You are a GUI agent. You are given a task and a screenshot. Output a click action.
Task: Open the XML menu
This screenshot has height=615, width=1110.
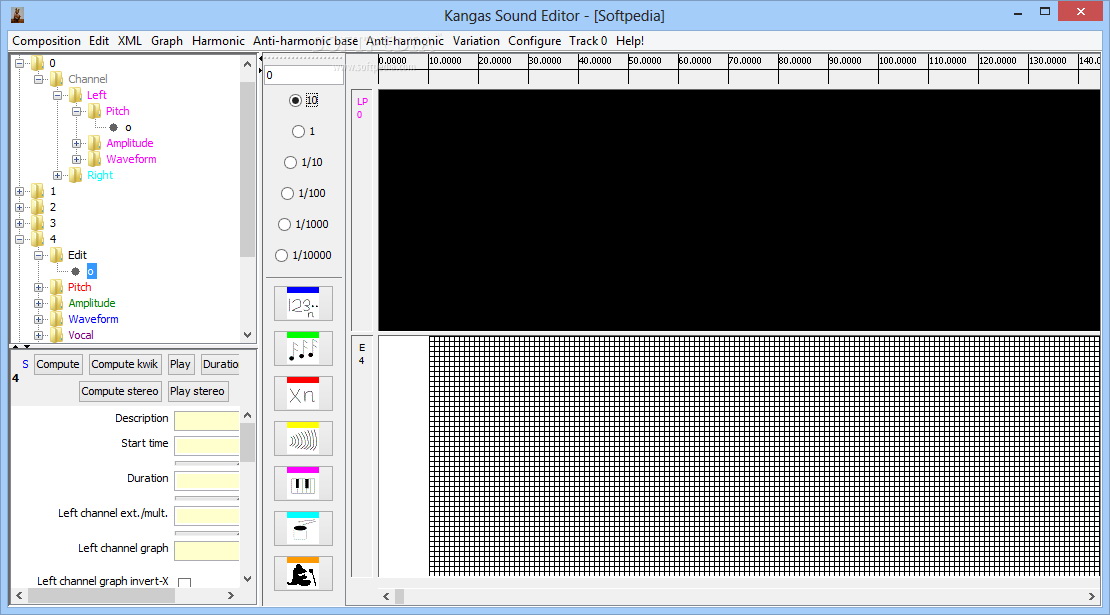(x=130, y=41)
